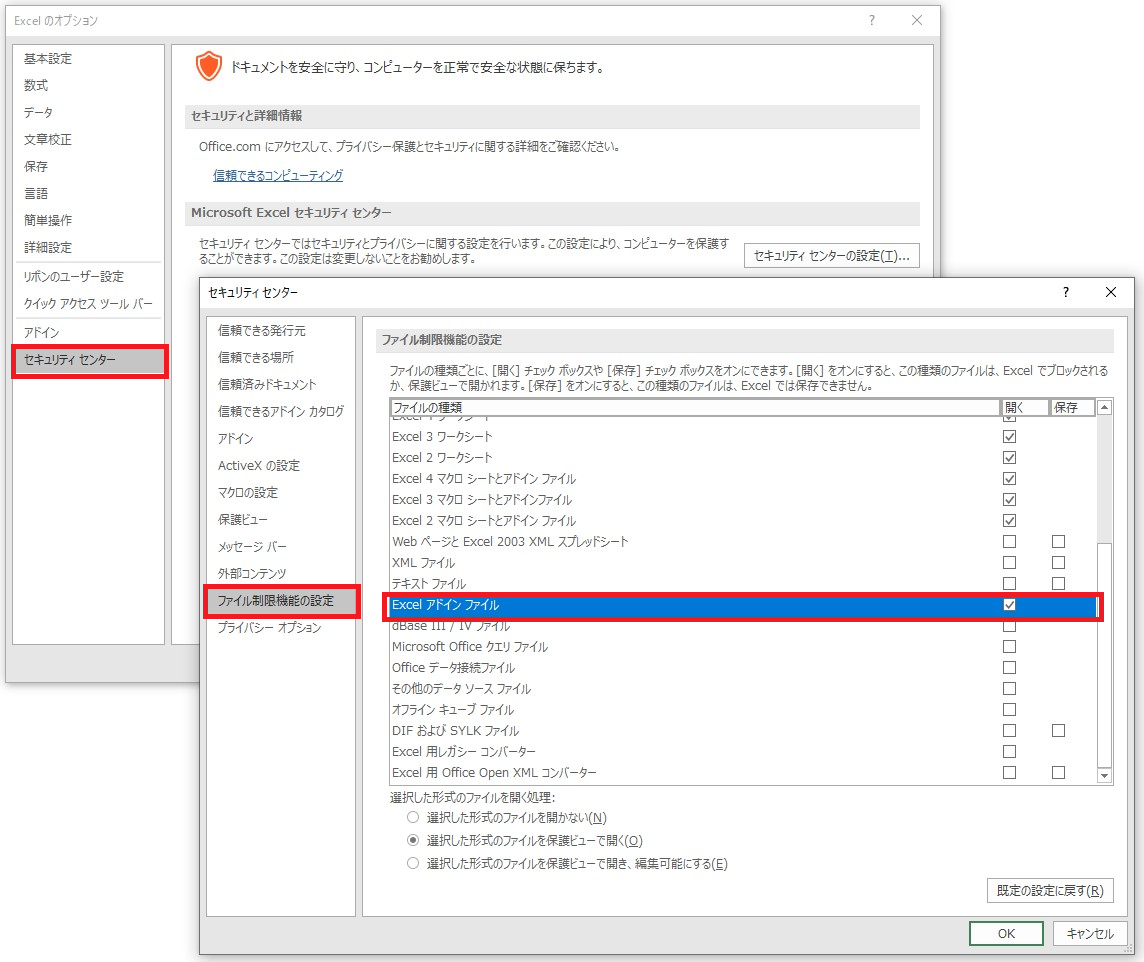
Task: Click キャンセル in Security Center dialog
Action: (x=1090, y=934)
